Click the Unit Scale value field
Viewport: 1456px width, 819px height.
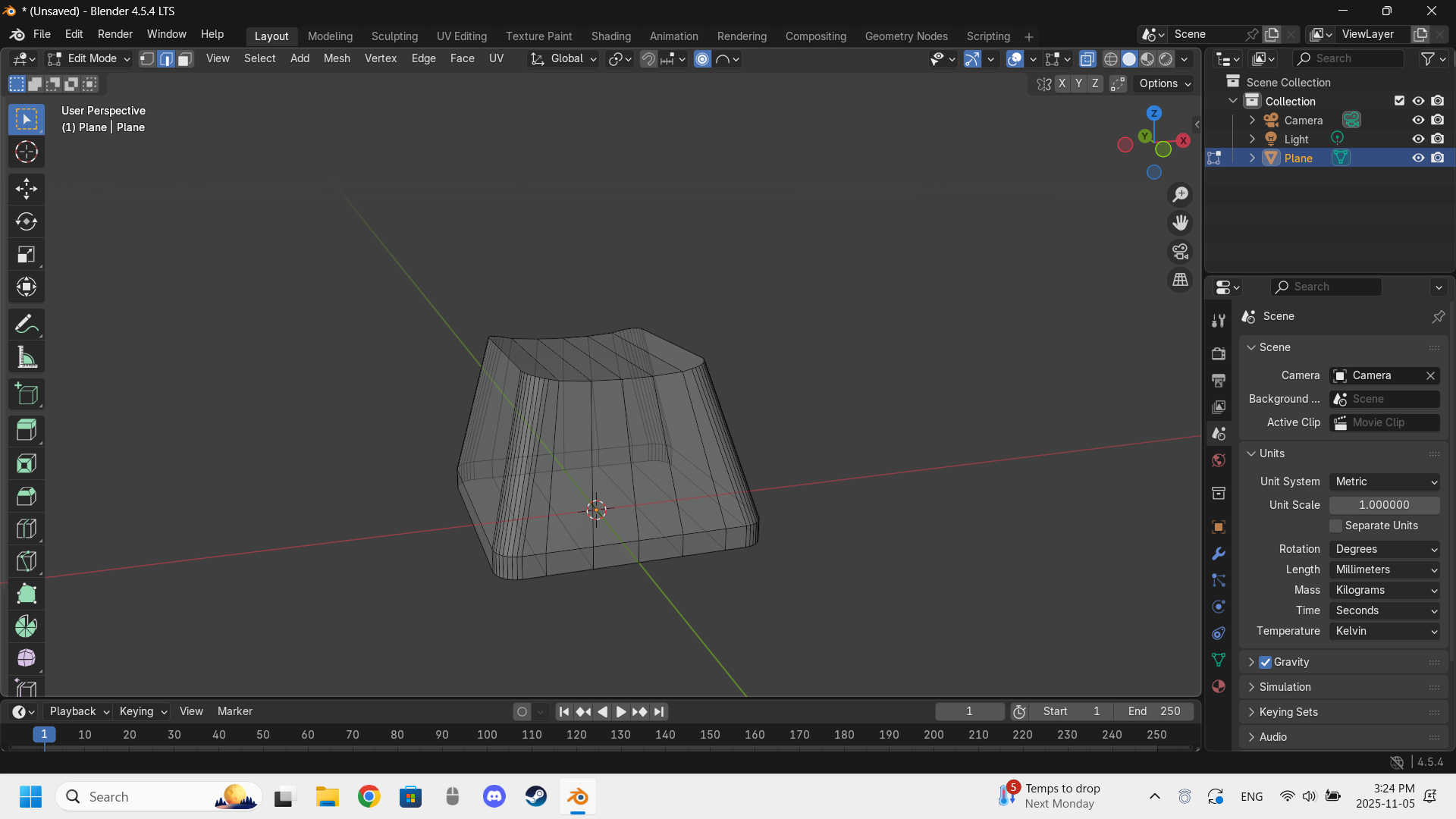tap(1384, 505)
